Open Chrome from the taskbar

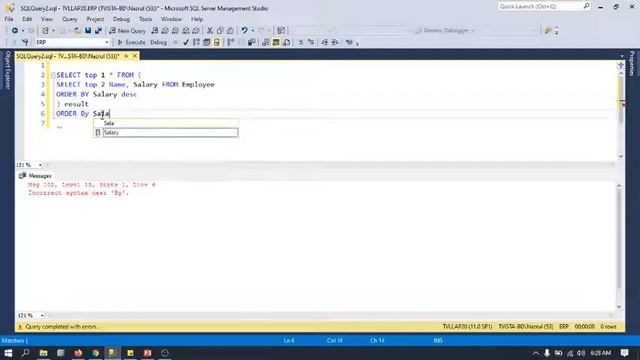(x=96, y=353)
